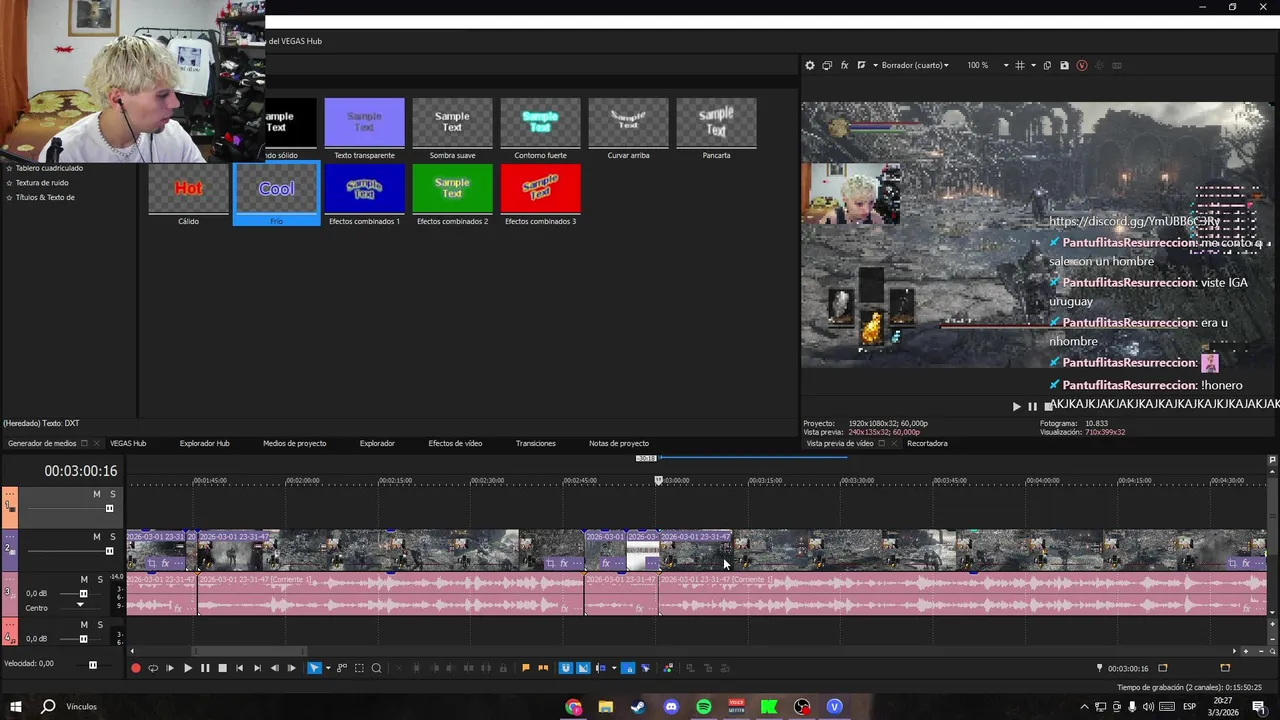Stop playback in transport bar
Image resolution: width=1280 pixels, height=720 pixels.
pos(222,668)
